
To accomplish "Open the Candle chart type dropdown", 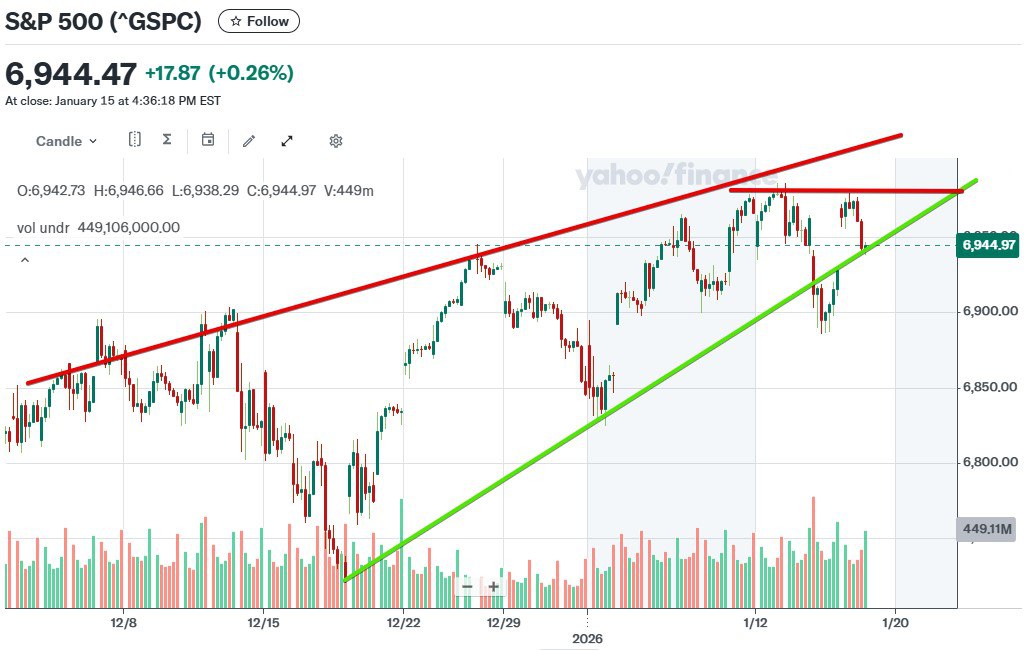I will click(x=66, y=141).
